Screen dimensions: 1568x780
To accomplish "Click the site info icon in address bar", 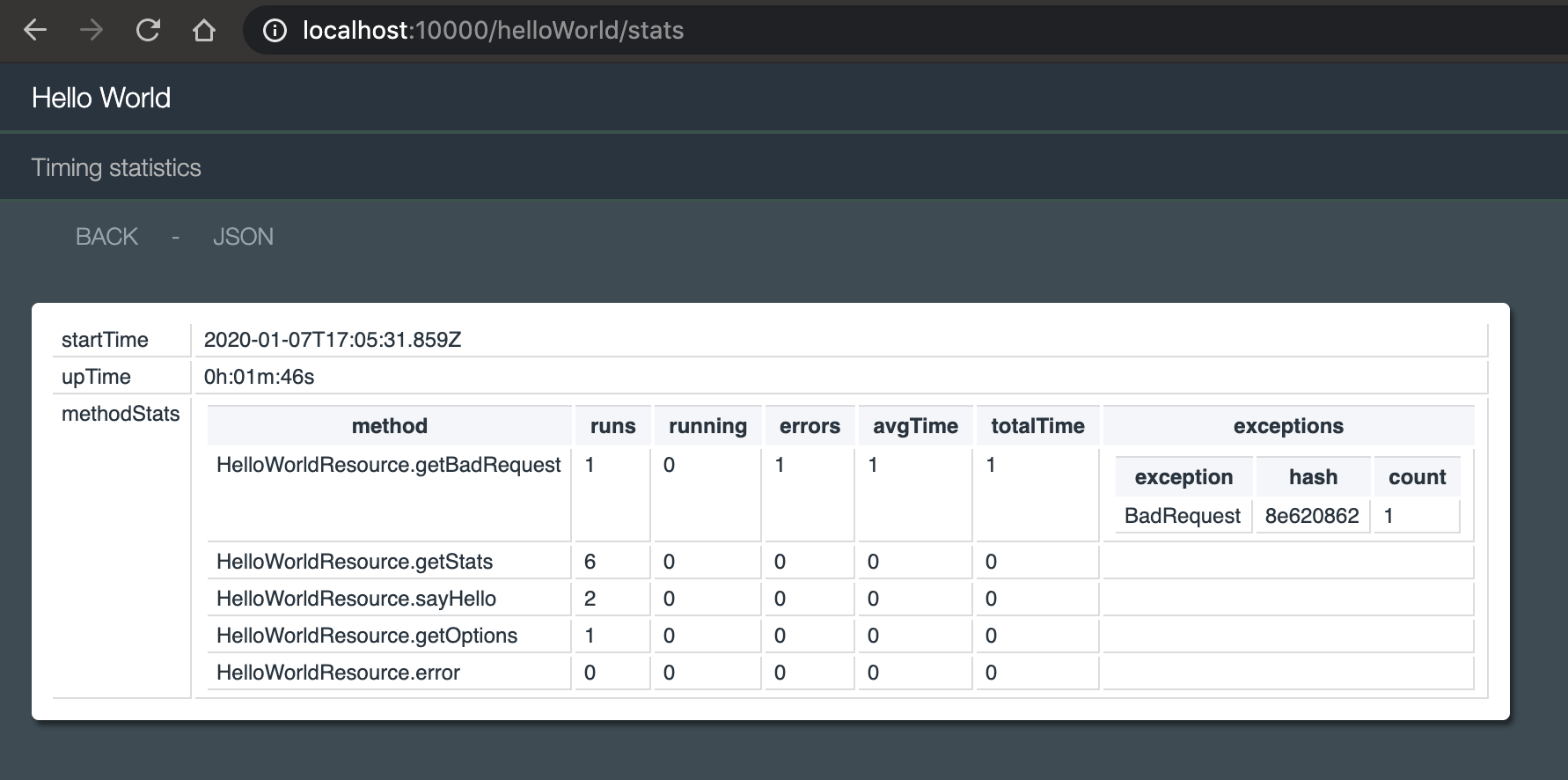I will (x=275, y=31).
